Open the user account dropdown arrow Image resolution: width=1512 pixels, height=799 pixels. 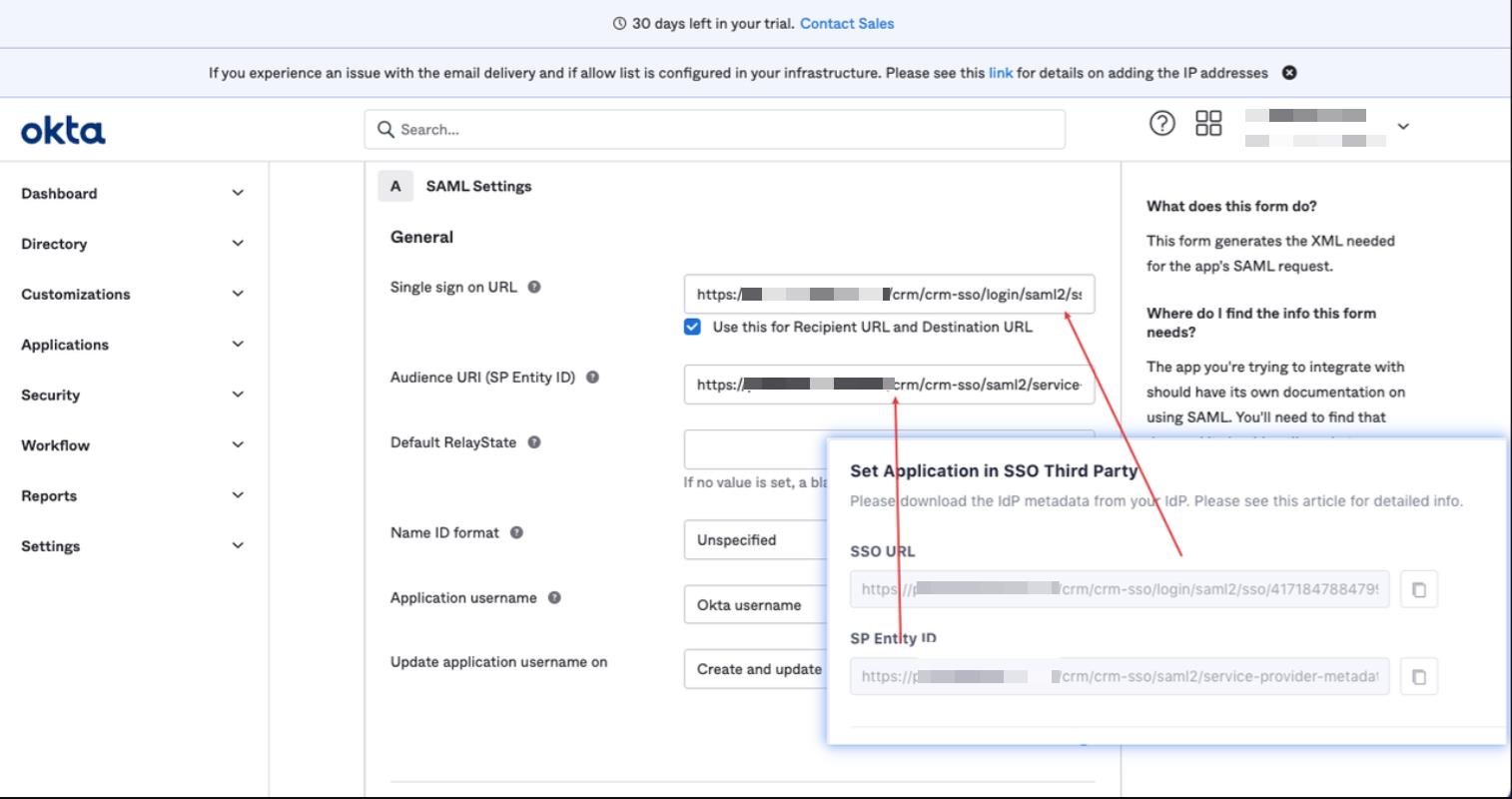tap(1403, 127)
